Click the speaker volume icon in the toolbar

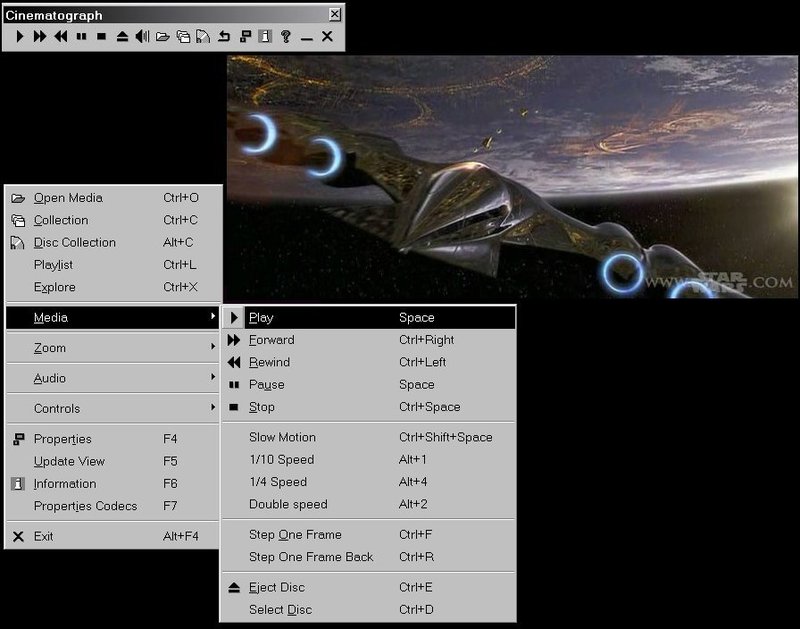pos(142,36)
